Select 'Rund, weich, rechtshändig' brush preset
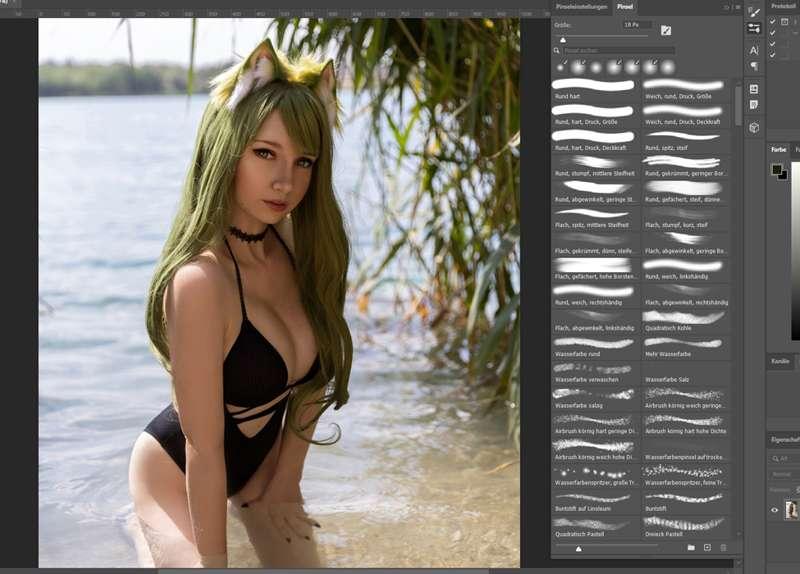This screenshot has width=800, height=574. pos(594,295)
